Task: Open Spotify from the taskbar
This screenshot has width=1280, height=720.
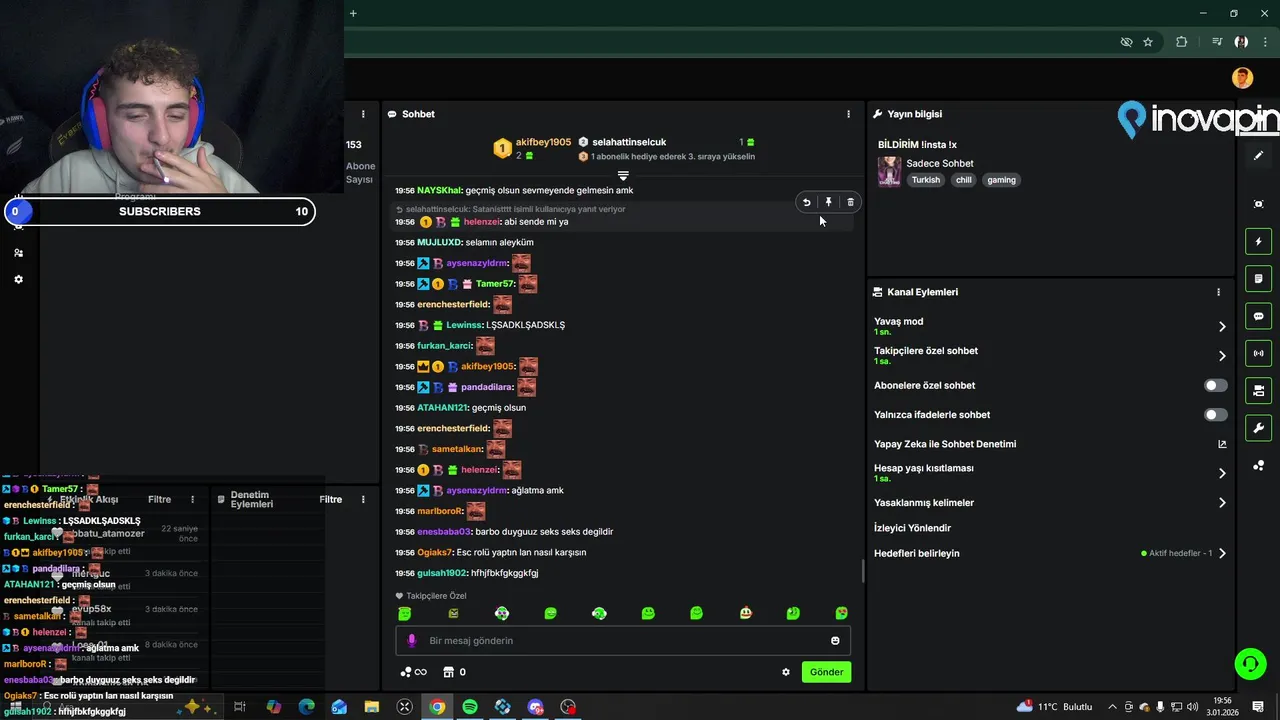Action: click(x=470, y=707)
